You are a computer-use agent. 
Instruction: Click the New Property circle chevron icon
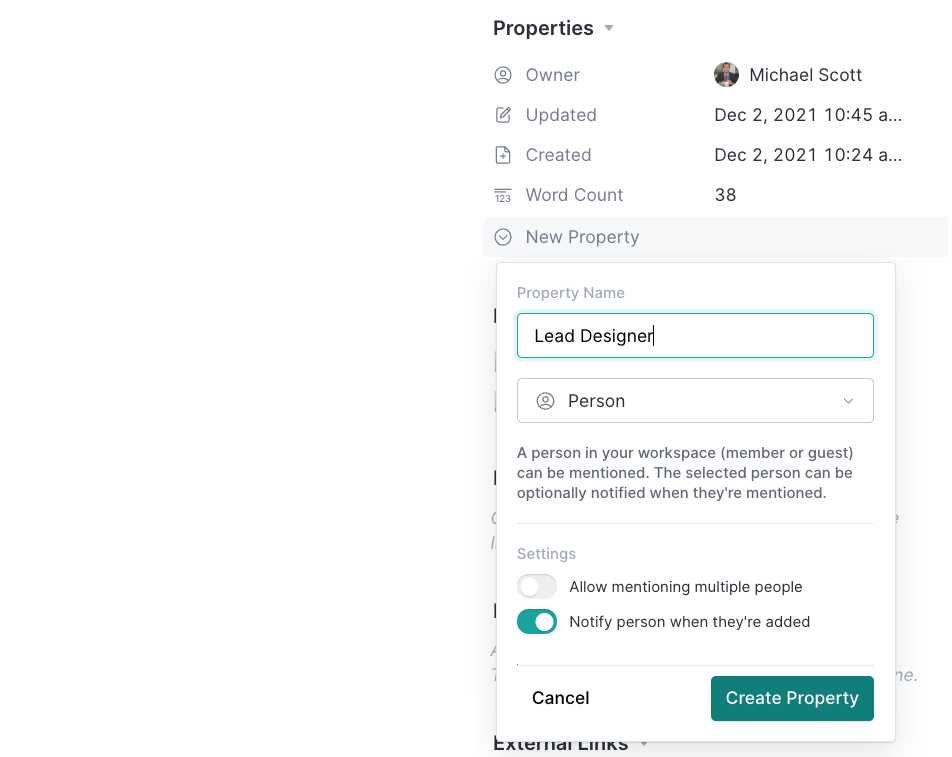[x=503, y=237]
